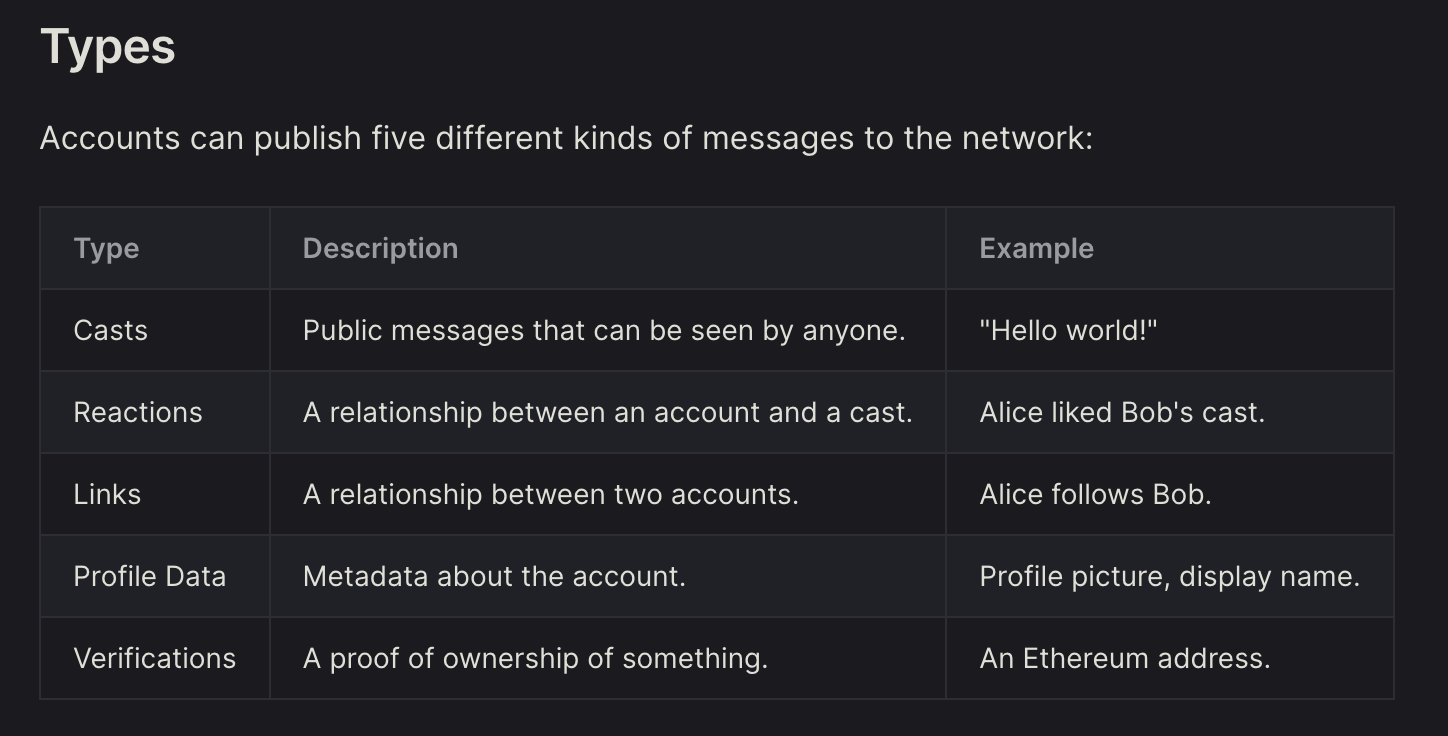The width and height of the screenshot is (1448, 736).
Task: Click the Example column header
Action: [x=1036, y=248]
